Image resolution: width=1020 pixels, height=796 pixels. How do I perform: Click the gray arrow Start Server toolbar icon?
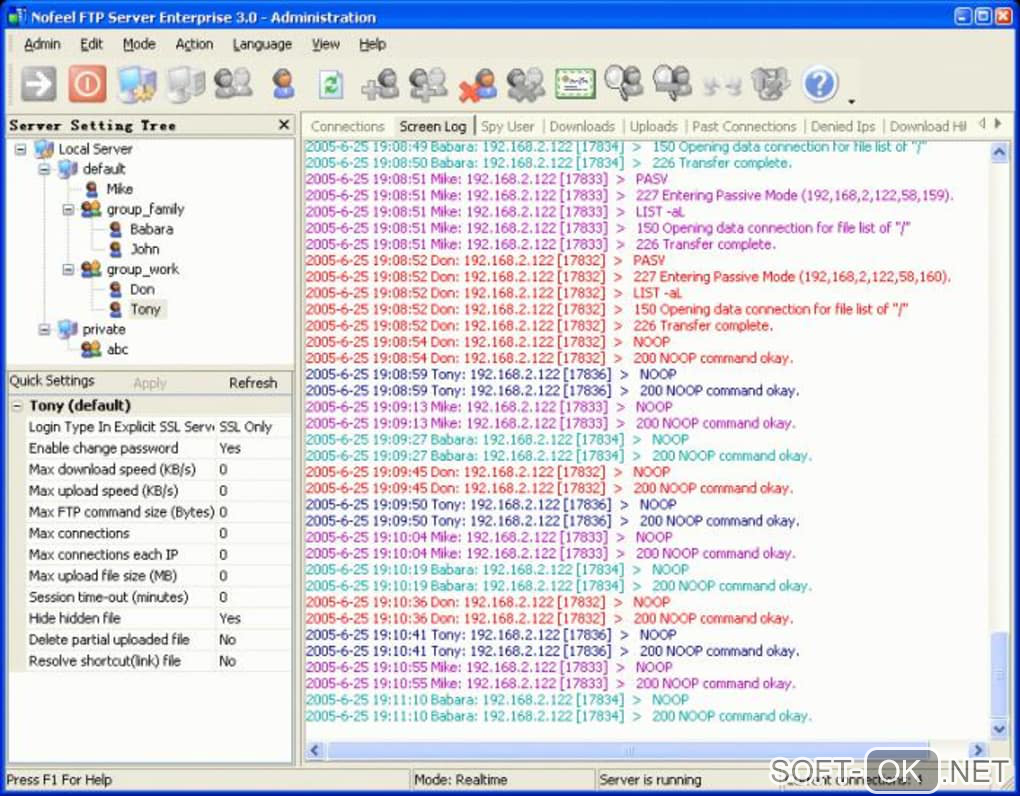click(38, 84)
